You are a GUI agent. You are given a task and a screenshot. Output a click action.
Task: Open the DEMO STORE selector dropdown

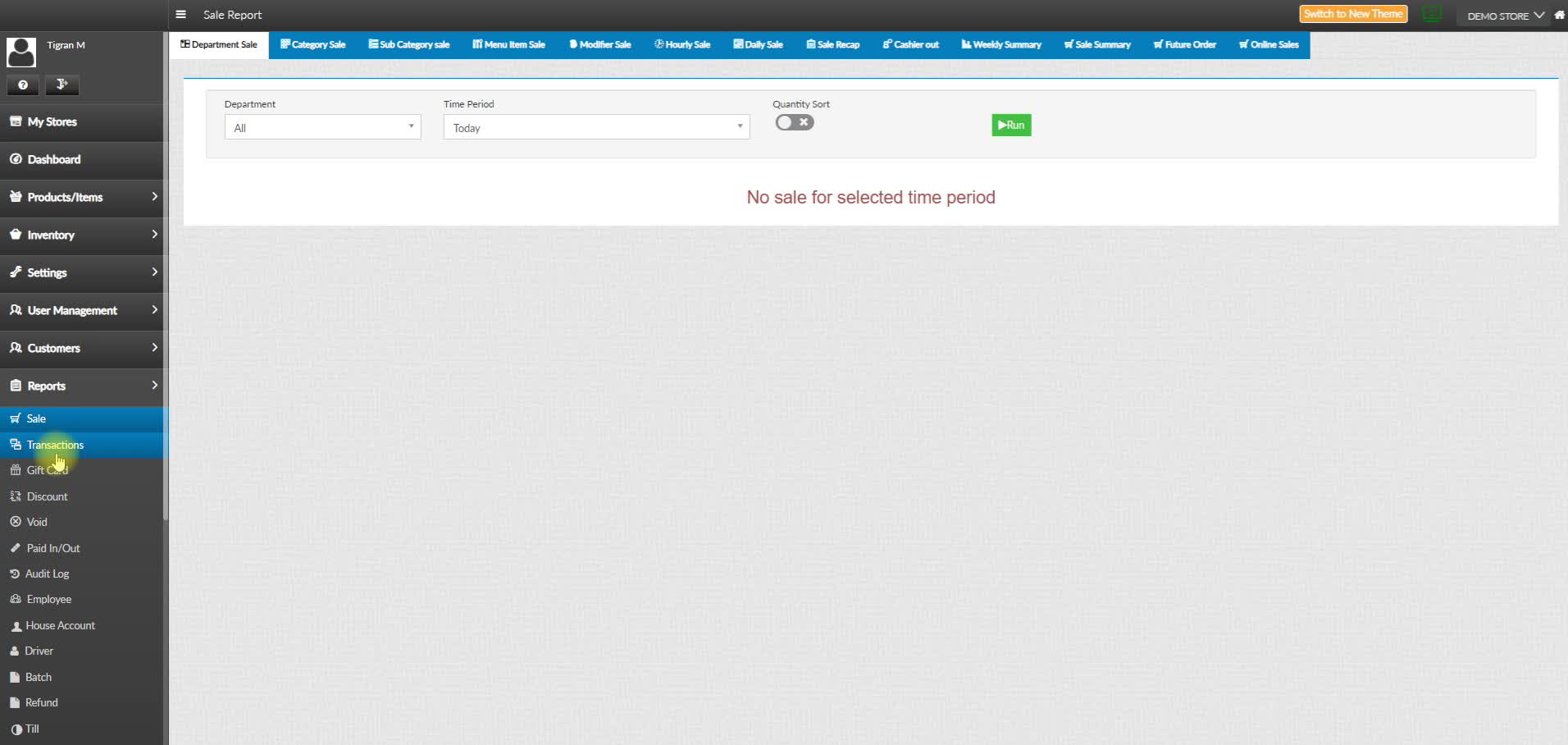click(1505, 16)
